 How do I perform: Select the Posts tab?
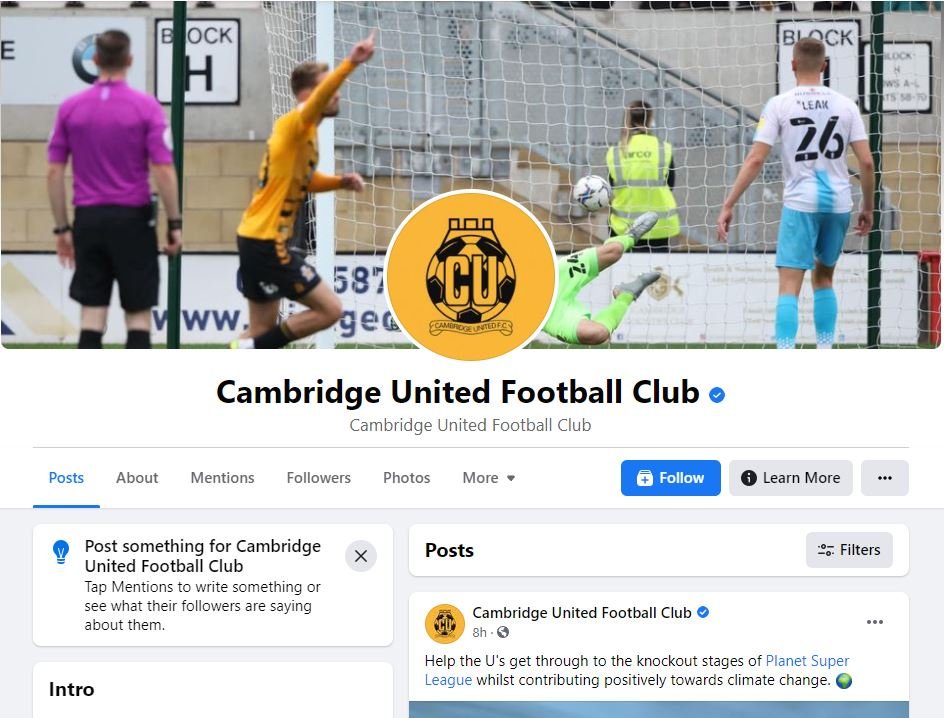(66, 478)
